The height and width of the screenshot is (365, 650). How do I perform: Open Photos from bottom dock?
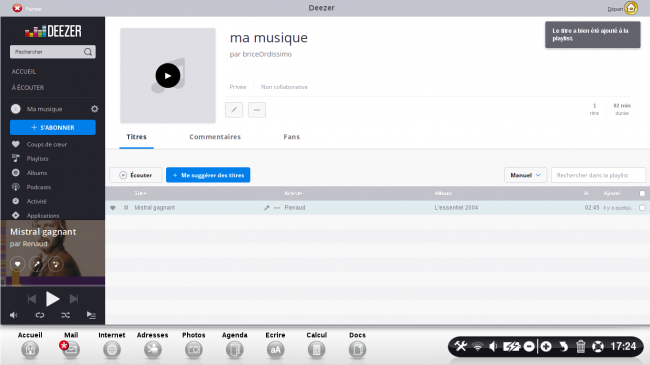194,349
